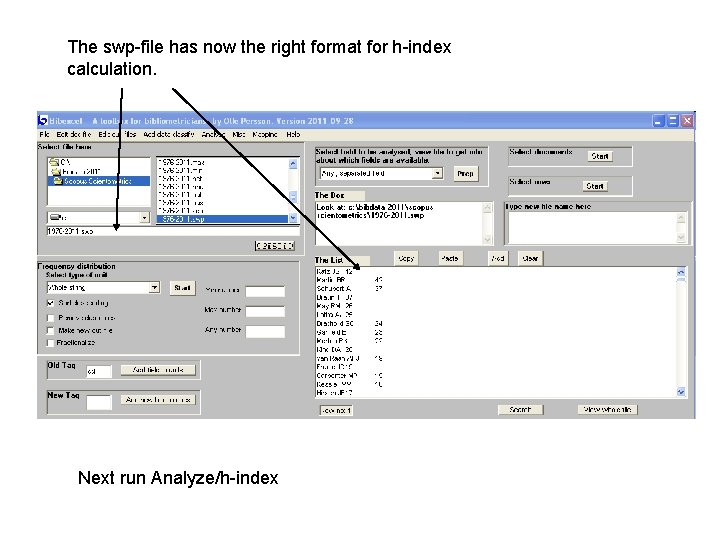Click the C:\ folder icon in the tree
Viewport: 720px width, 540px height.
pos(54,162)
